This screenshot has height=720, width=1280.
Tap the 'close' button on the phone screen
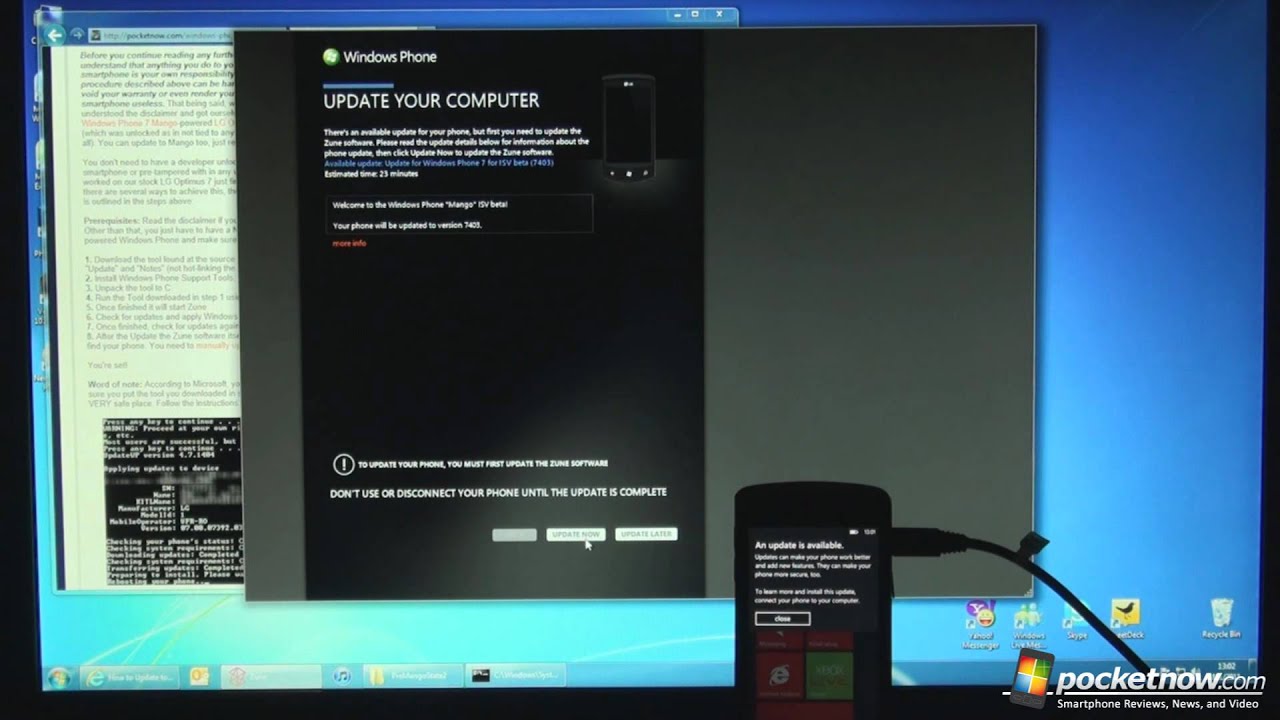pos(782,619)
